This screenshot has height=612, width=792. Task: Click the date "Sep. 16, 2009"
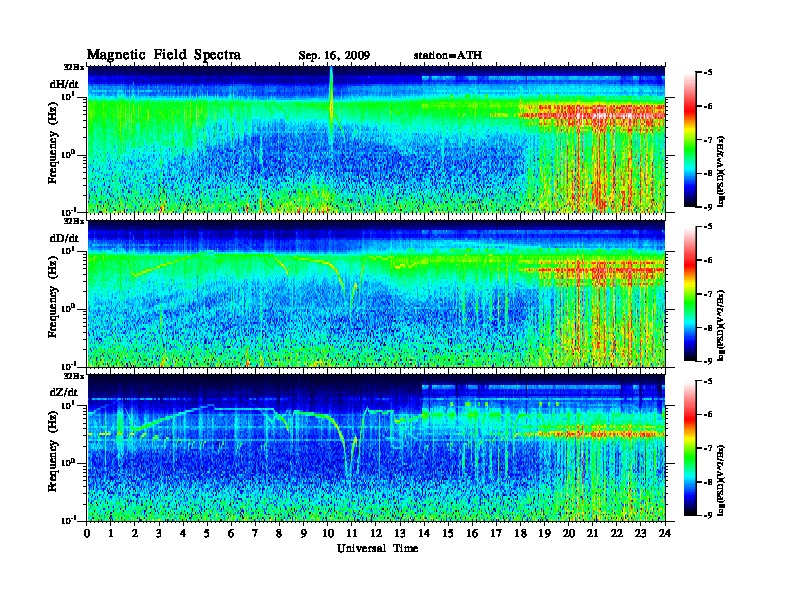point(334,56)
